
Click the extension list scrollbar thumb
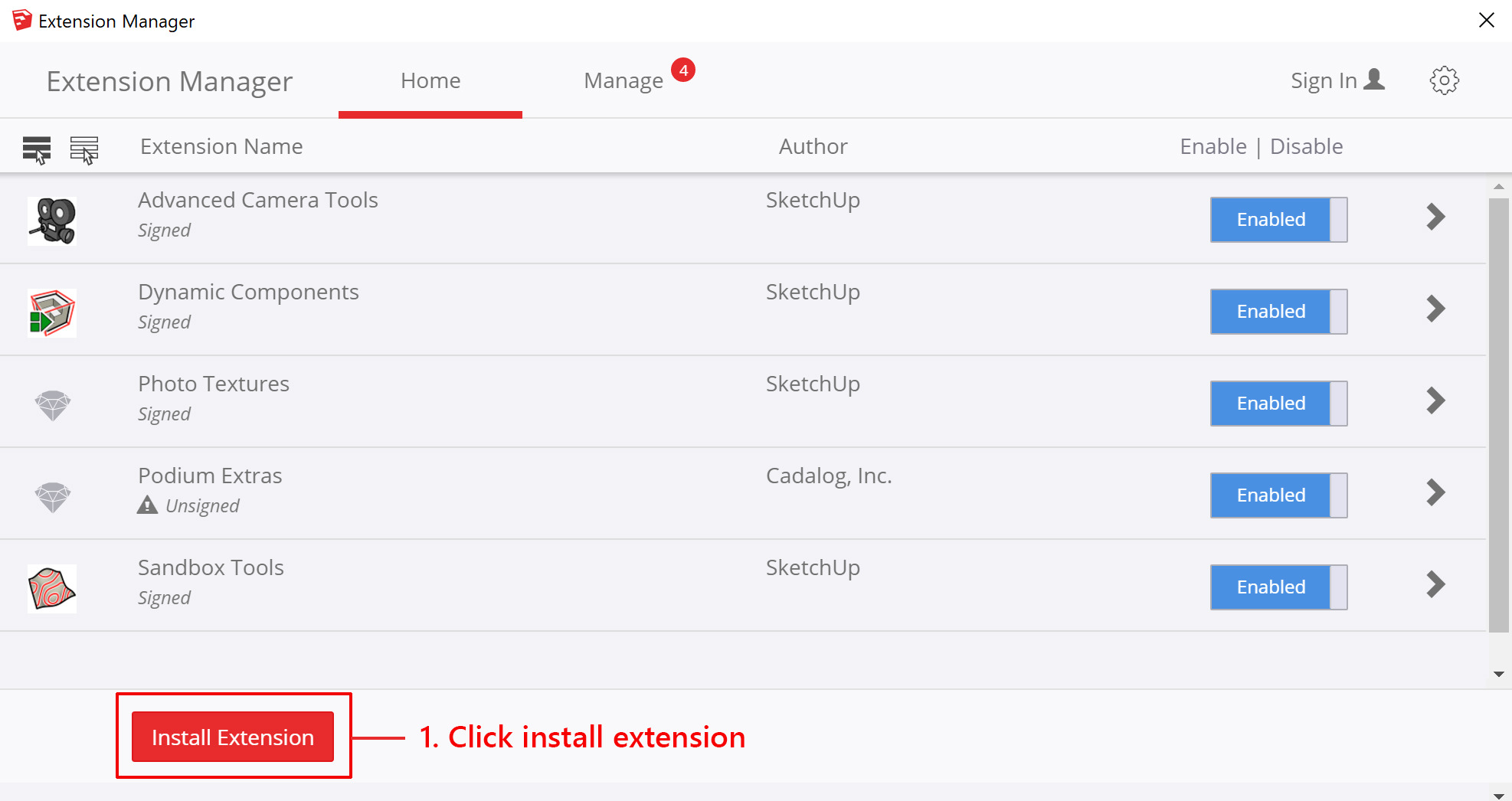coord(1499,415)
